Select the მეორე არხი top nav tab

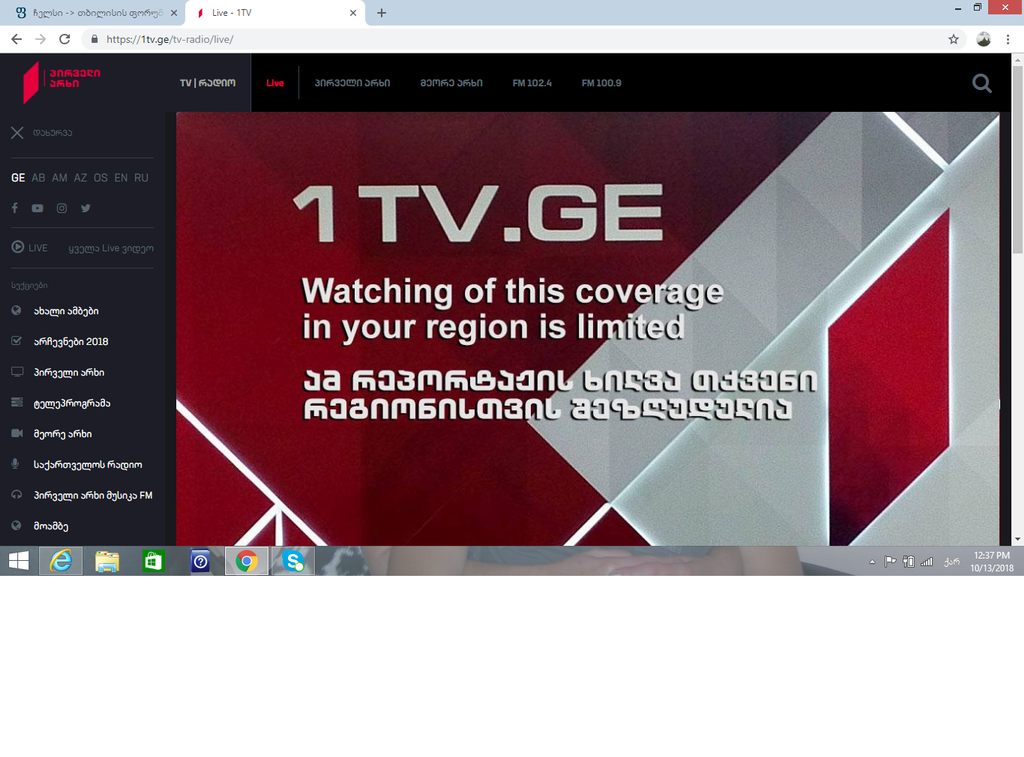tap(451, 83)
